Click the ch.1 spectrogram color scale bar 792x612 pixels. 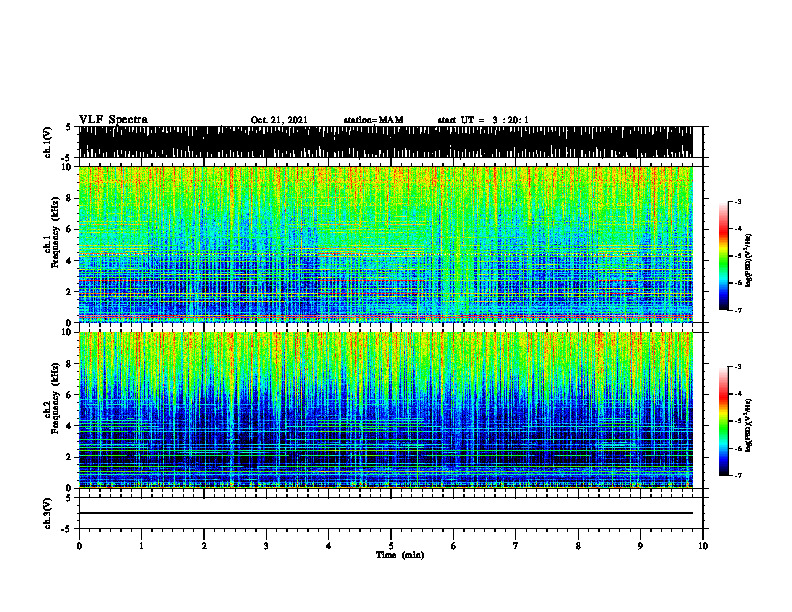(723, 256)
